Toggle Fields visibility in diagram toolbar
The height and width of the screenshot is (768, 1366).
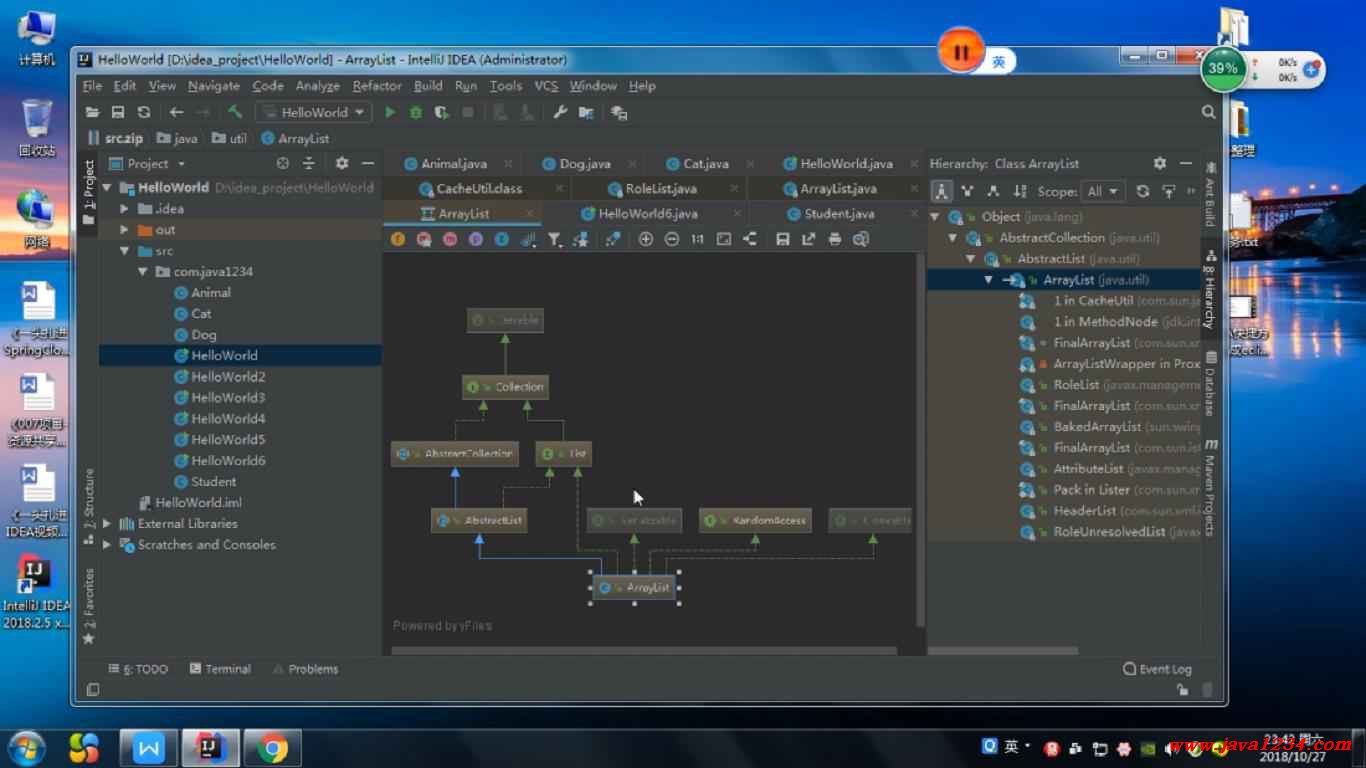[398, 239]
